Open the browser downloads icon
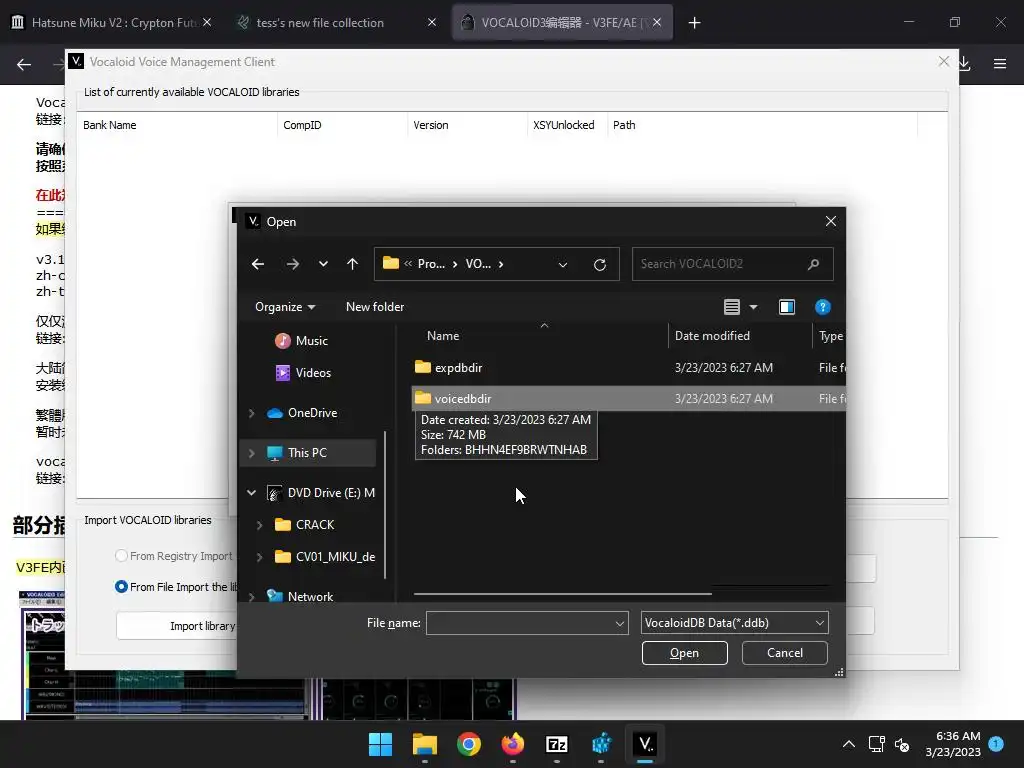This screenshot has height=768, width=1024. point(965,63)
